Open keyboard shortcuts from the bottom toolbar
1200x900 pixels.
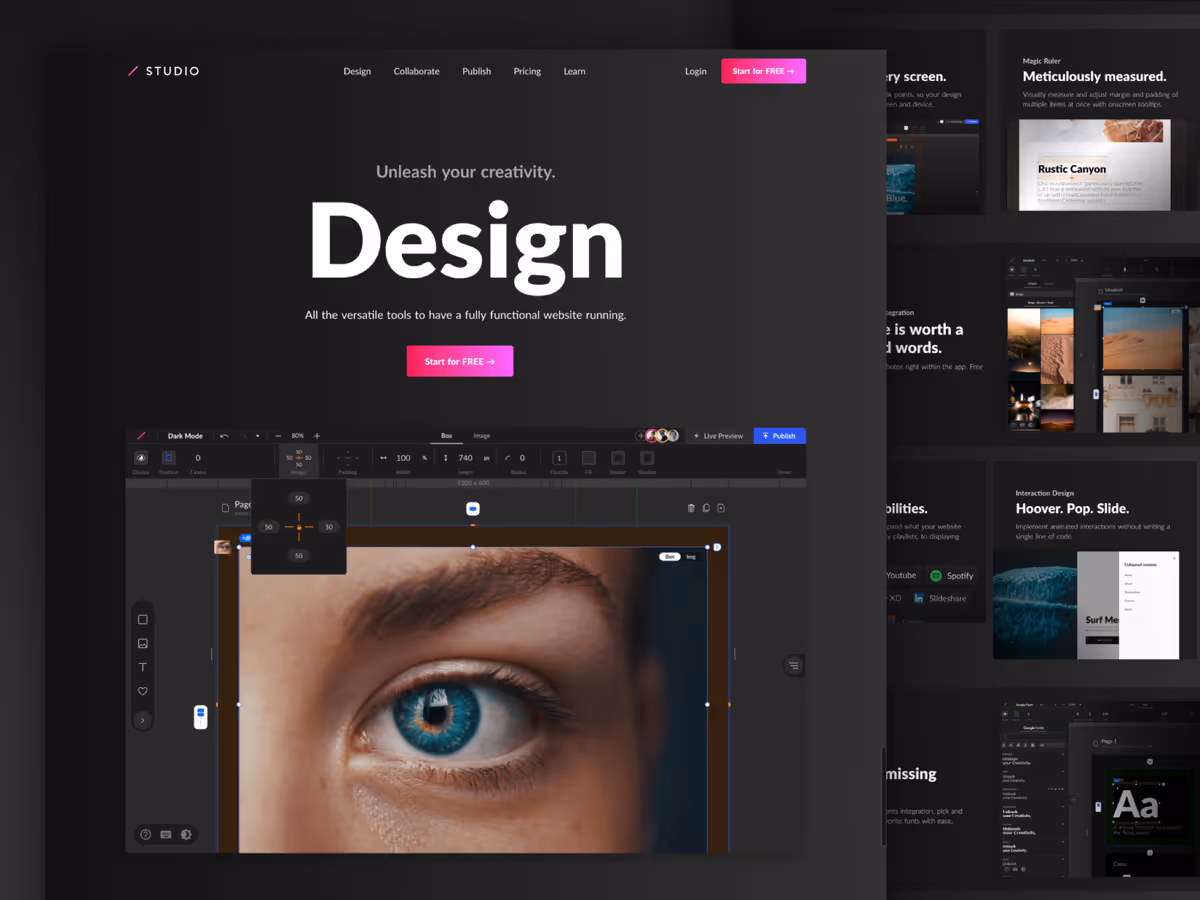(165, 834)
